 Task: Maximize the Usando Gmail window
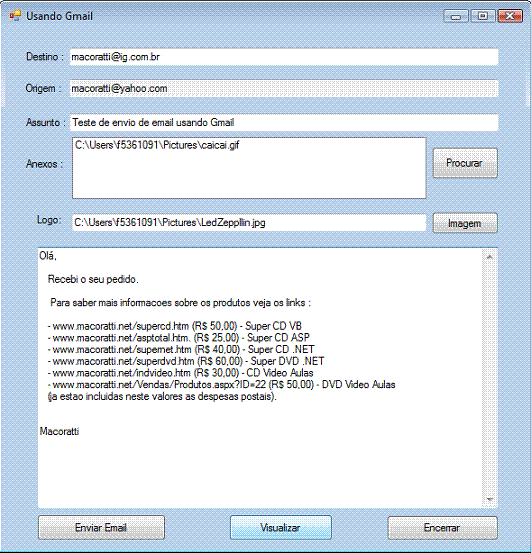click(x=483, y=16)
